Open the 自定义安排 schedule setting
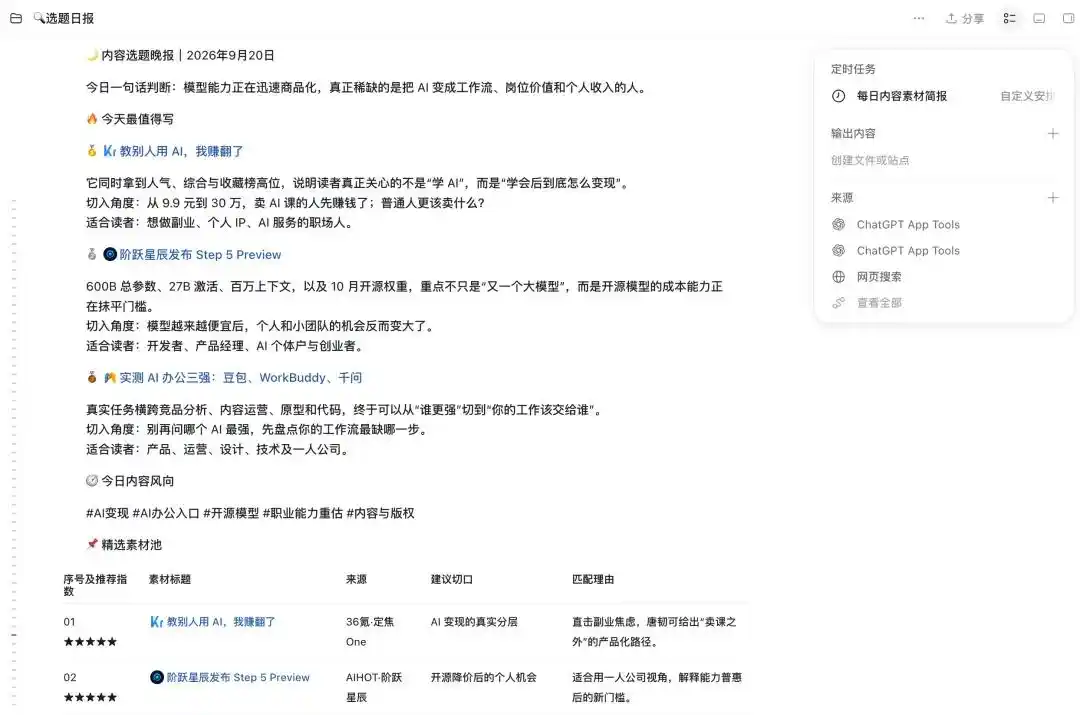 tap(1026, 96)
